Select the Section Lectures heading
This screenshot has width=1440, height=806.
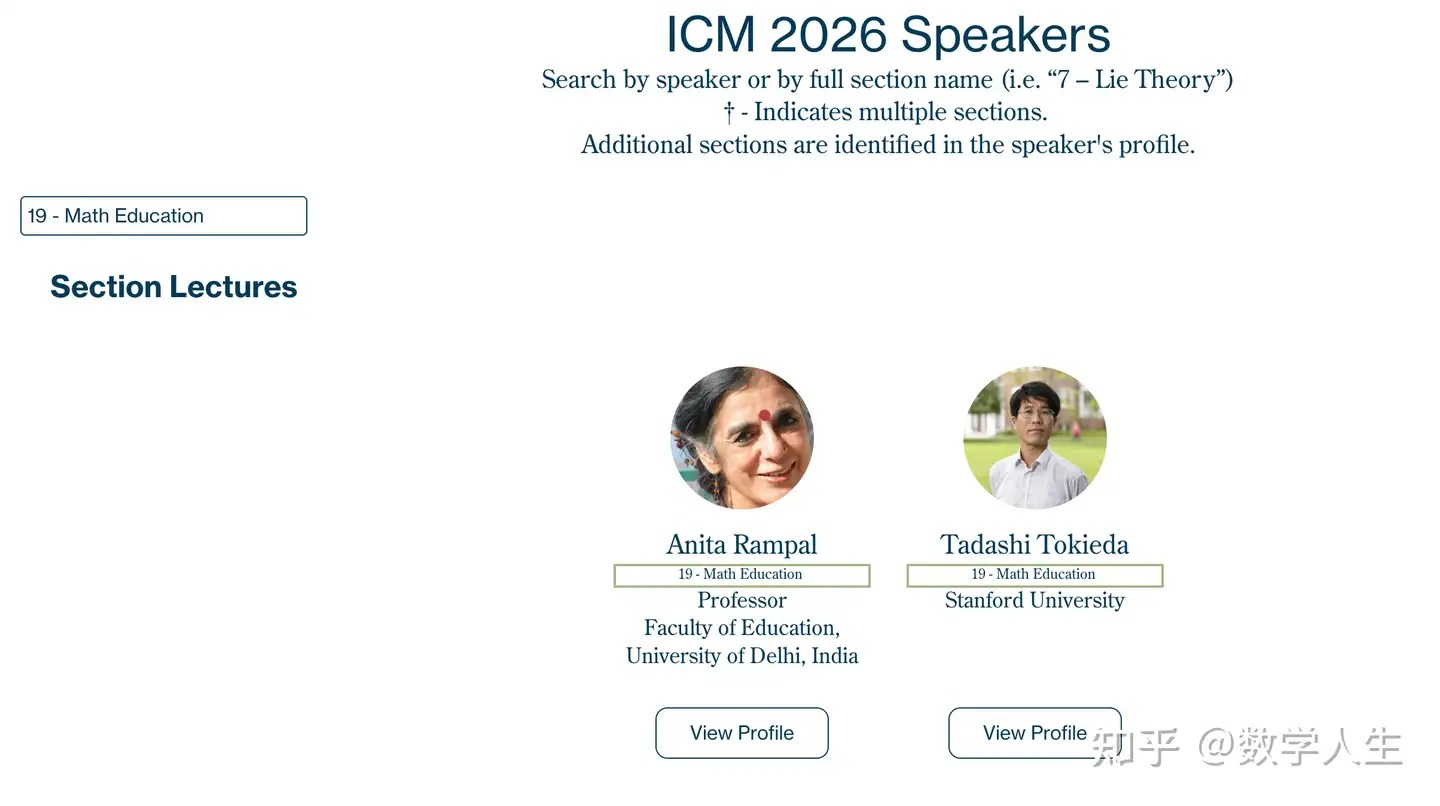coord(174,287)
